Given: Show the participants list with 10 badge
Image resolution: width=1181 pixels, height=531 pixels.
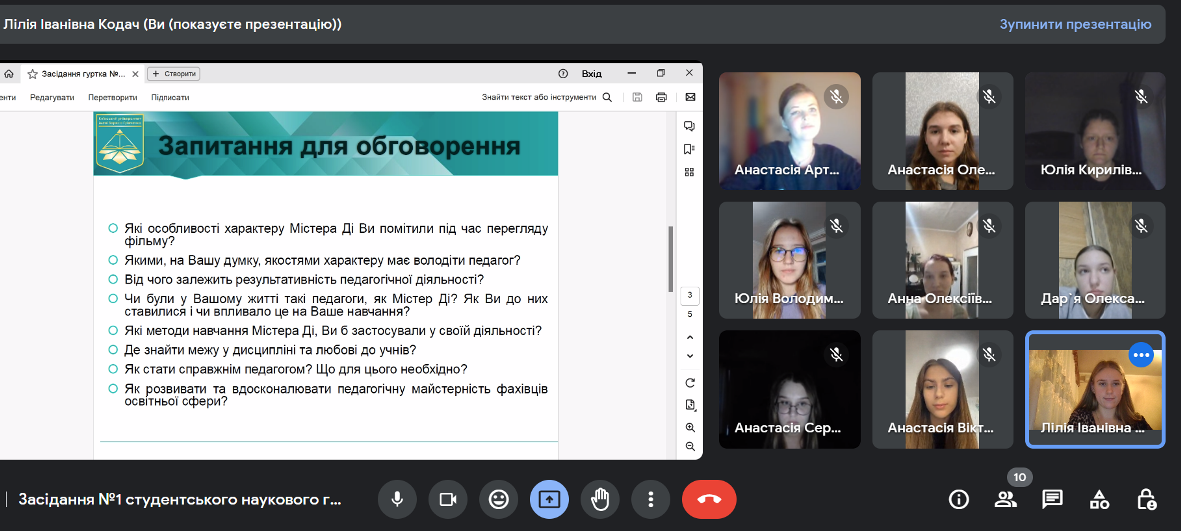Looking at the screenshot, I should click(1006, 499).
